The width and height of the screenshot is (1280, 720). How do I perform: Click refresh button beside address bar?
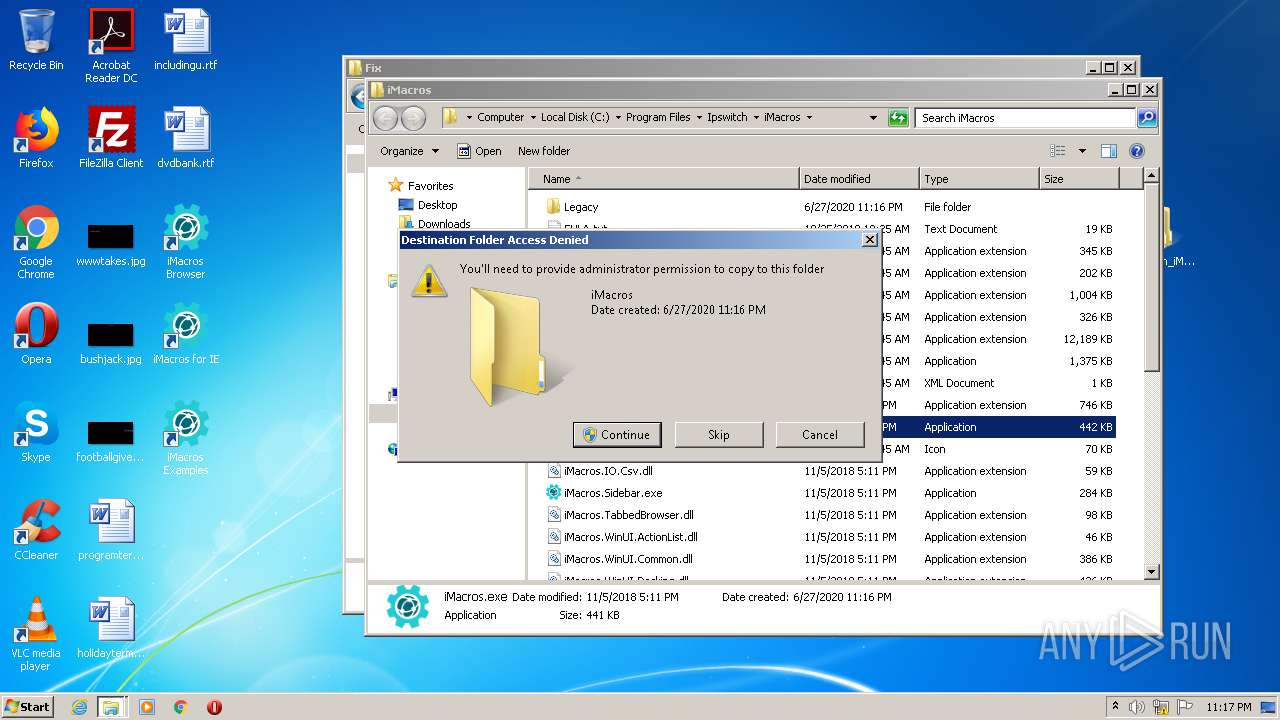[898, 117]
